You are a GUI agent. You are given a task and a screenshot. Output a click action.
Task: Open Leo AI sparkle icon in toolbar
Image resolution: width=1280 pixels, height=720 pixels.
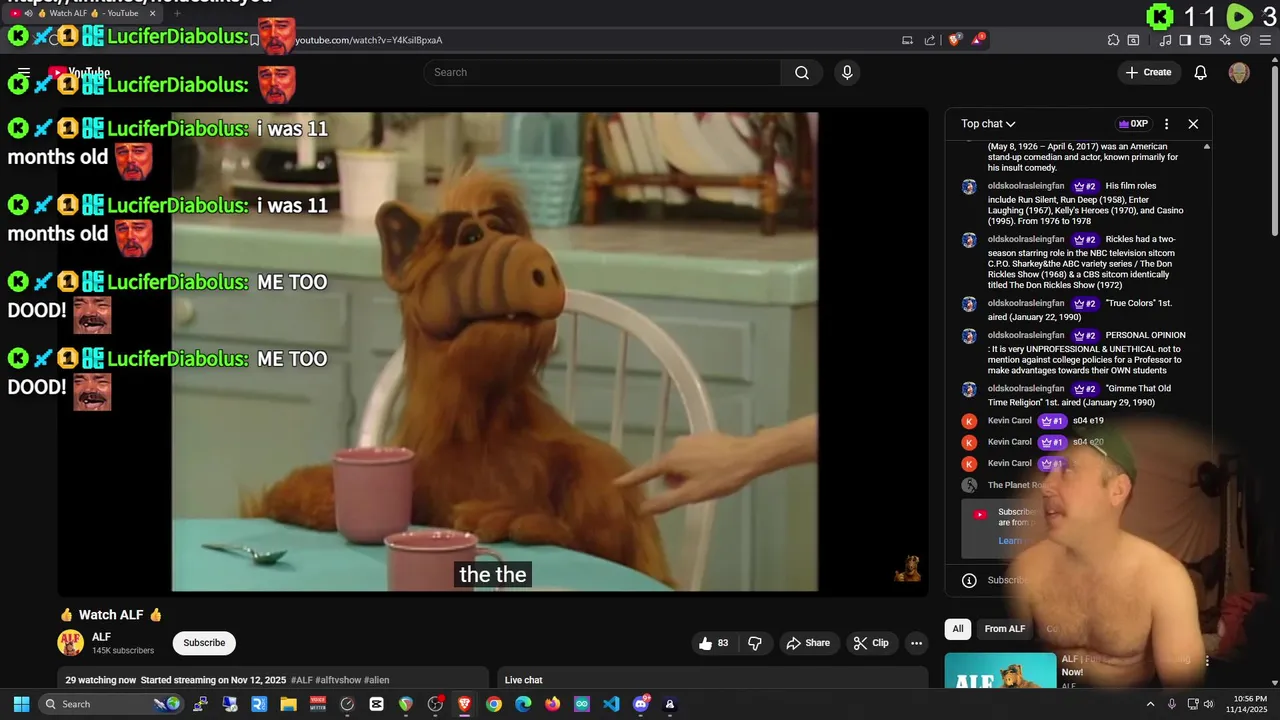(x=1225, y=40)
